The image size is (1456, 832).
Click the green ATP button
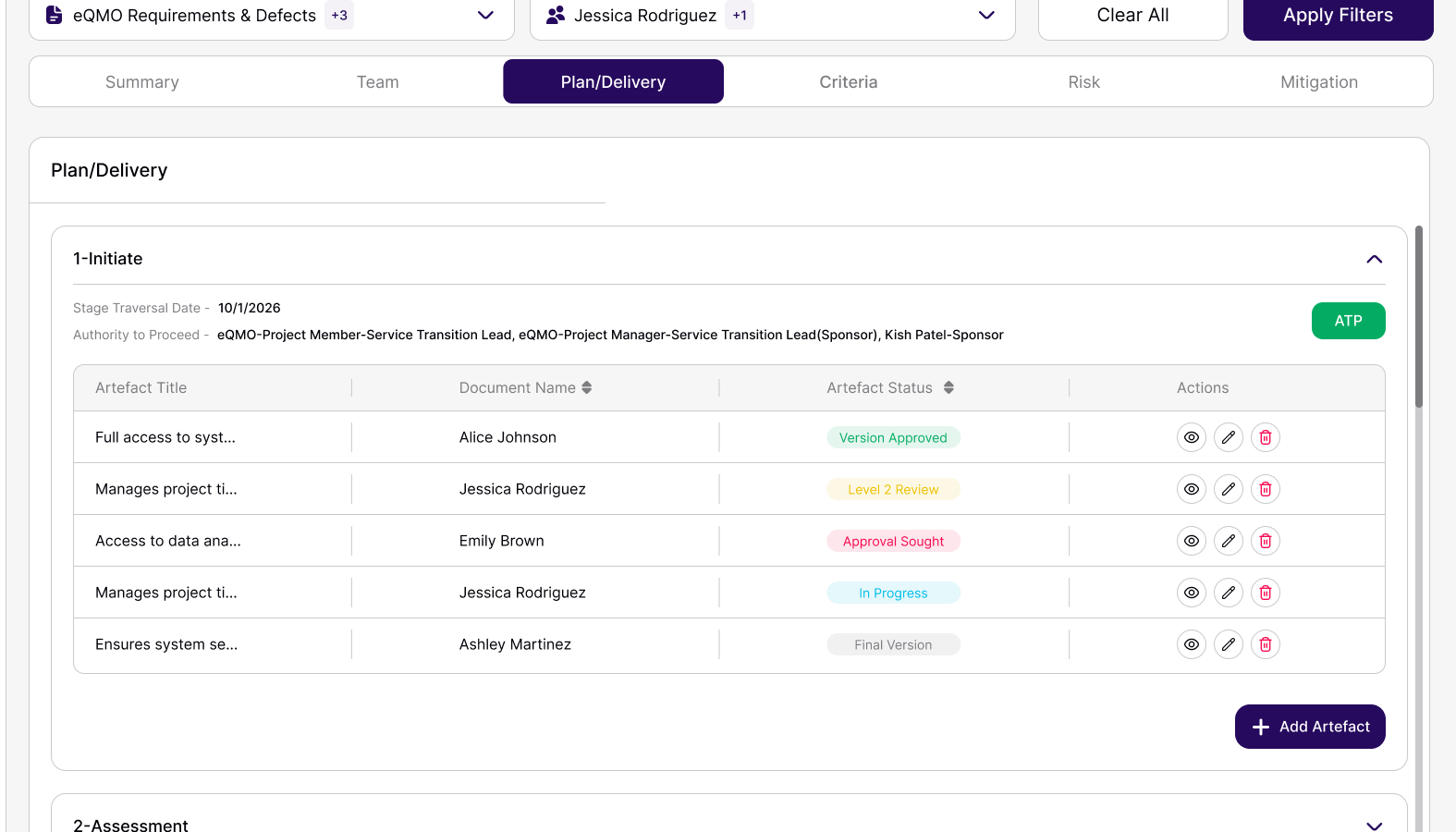1349,321
